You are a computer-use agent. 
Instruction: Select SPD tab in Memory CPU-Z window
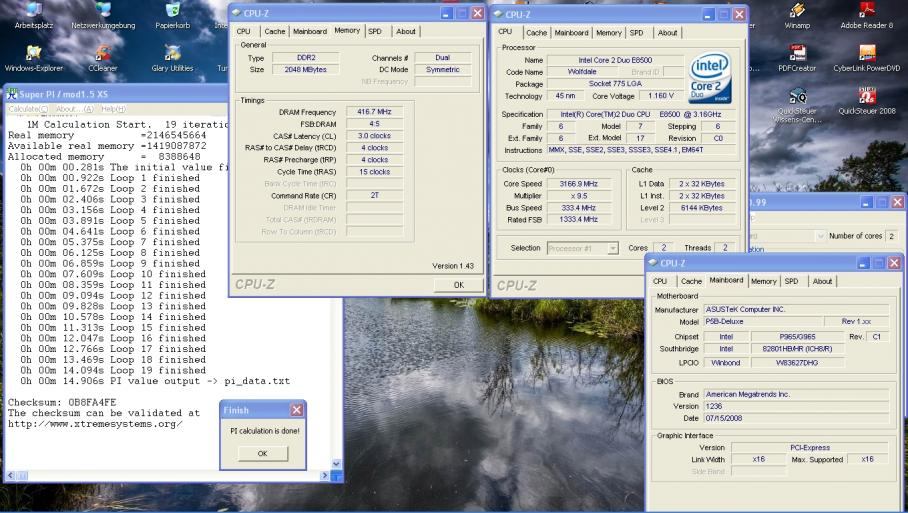(x=375, y=31)
